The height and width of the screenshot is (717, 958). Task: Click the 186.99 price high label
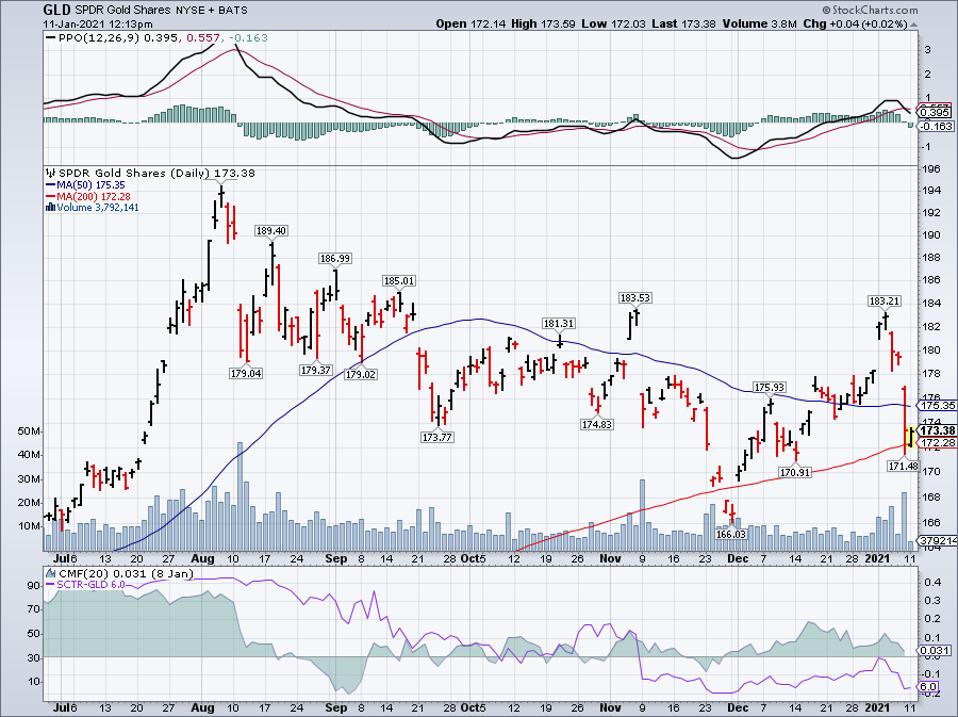click(x=335, y=258)
